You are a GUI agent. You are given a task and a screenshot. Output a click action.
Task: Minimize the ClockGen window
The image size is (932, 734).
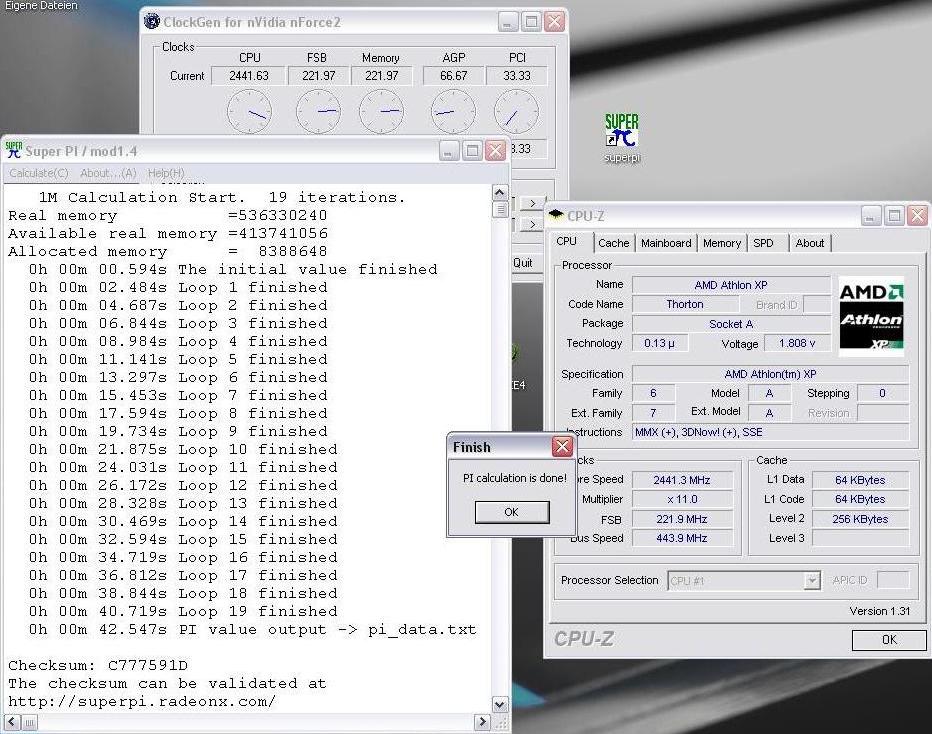(x=508, y=22)
